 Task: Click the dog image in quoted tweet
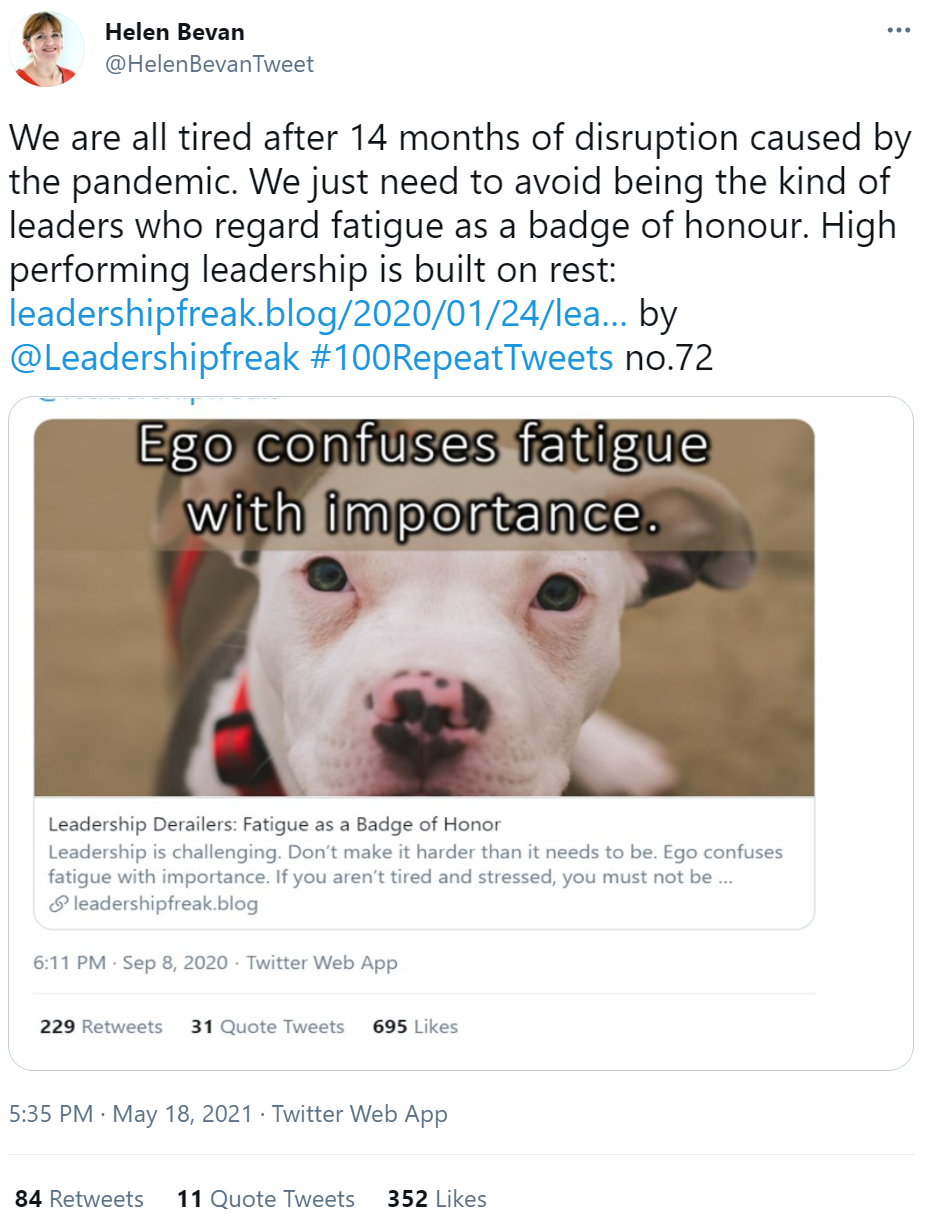424,607
